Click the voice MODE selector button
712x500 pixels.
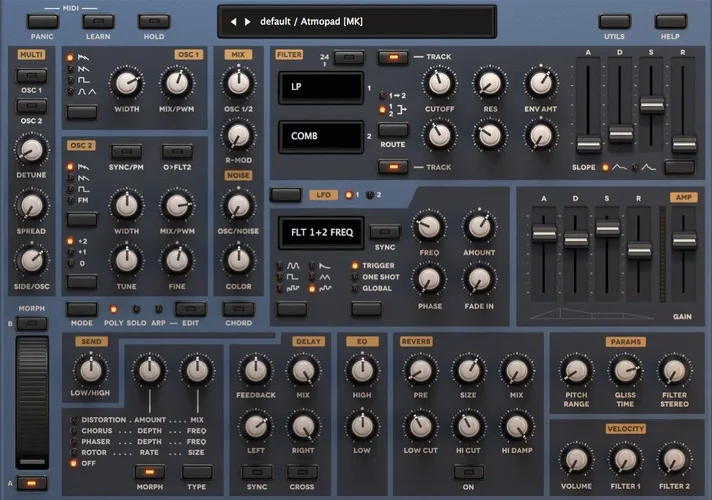coord(82,309)
